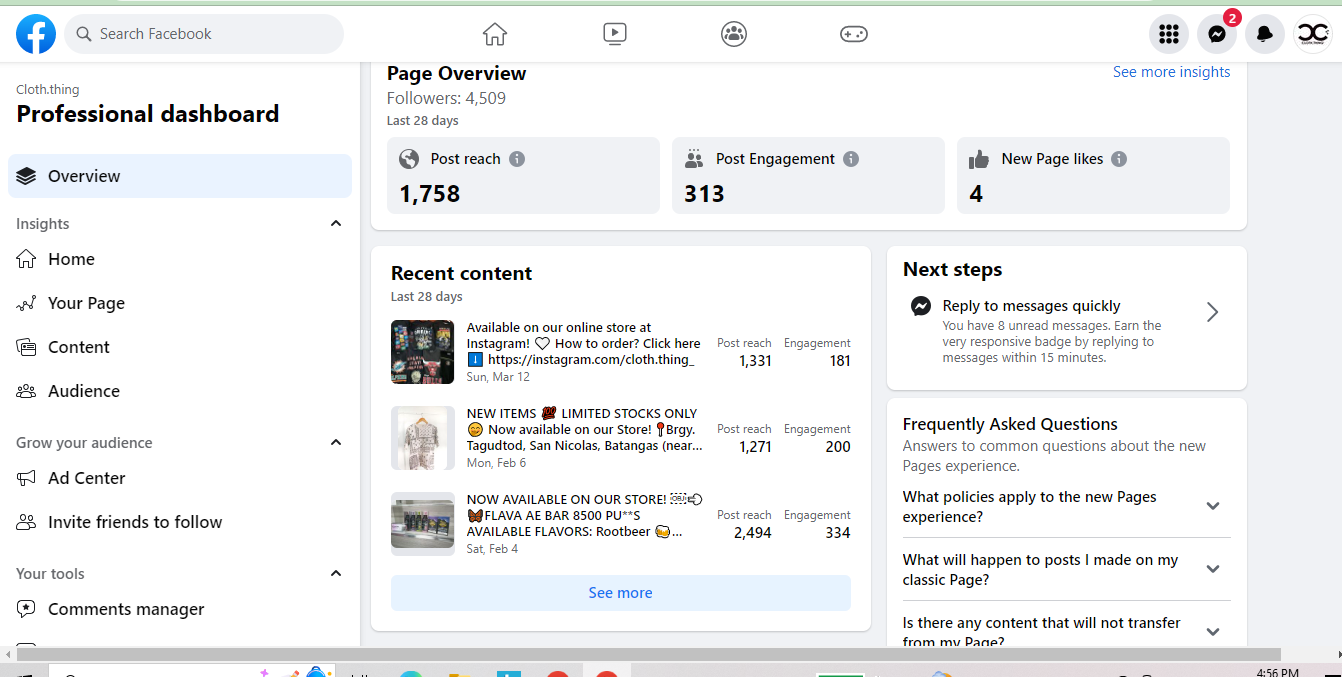This screenshot has width=1342, height=677.
Task: Open the Instagram store post text
Action: coord(584,343)
